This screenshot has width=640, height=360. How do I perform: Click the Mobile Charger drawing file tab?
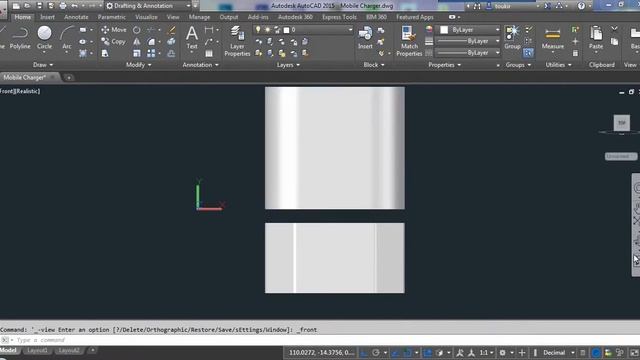click(24, 77)
